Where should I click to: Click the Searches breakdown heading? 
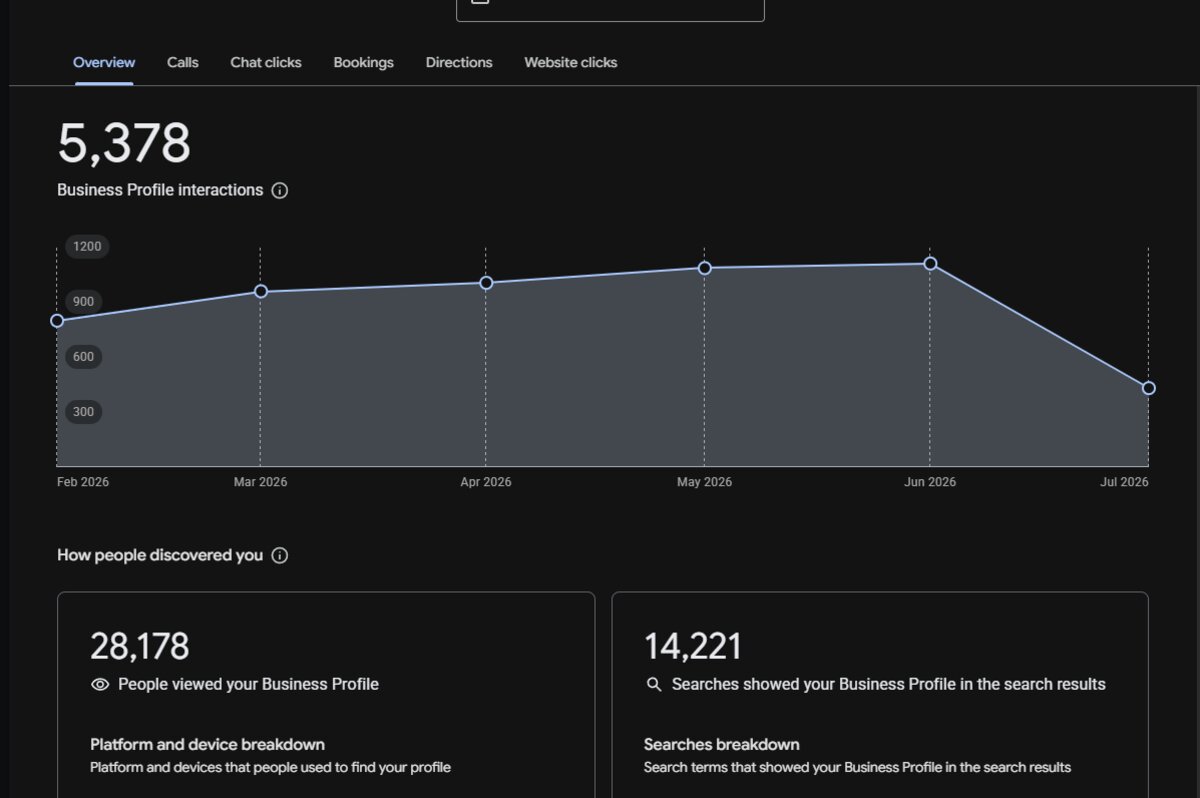722,744
